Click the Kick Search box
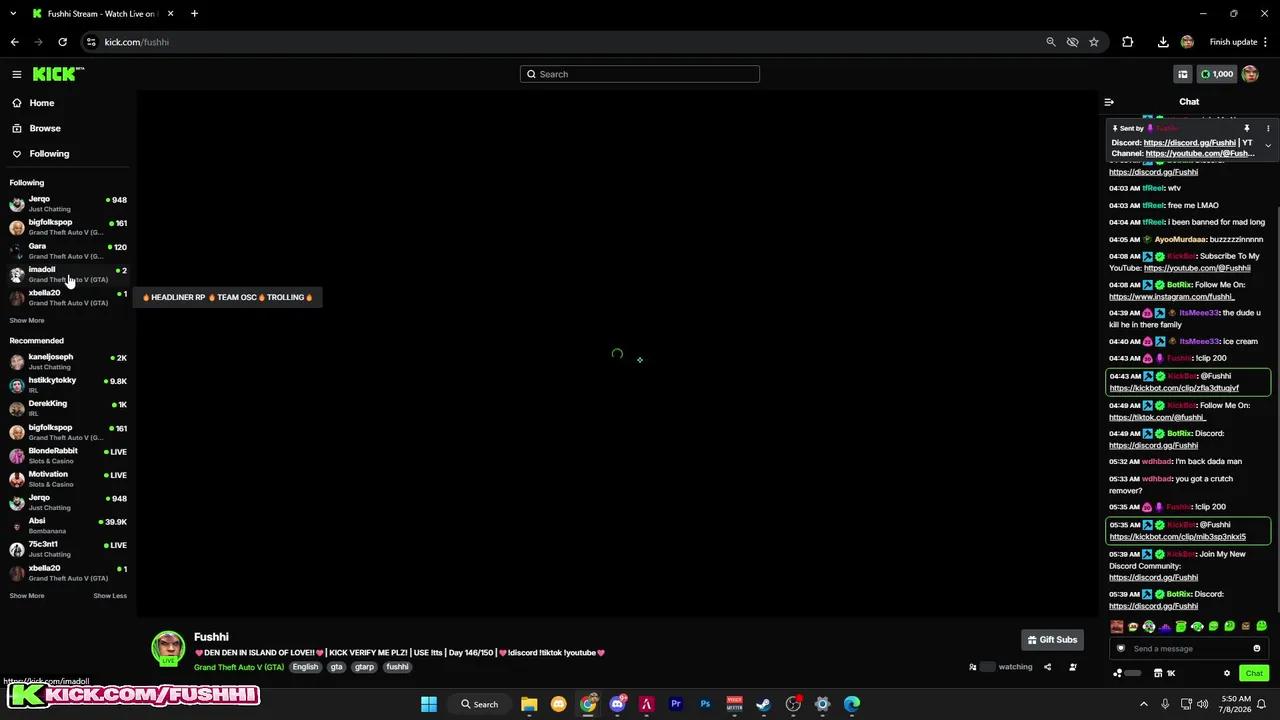 [x=640, y=74]
